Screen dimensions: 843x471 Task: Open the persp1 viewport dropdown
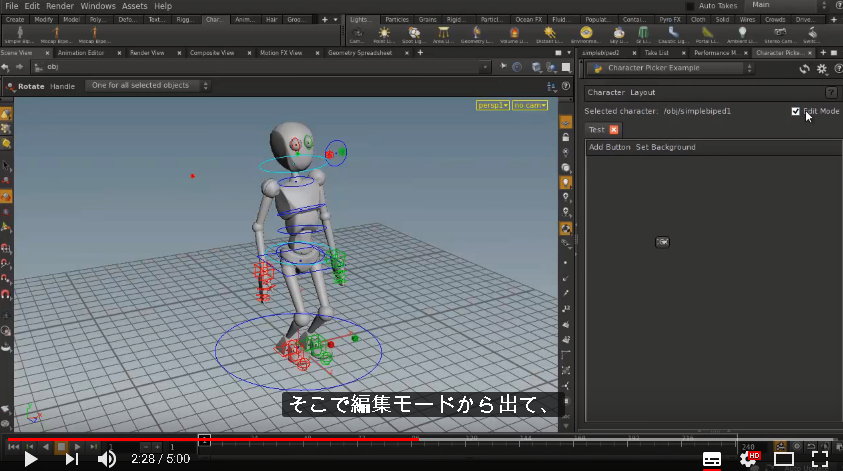click(x=492, y=105)
